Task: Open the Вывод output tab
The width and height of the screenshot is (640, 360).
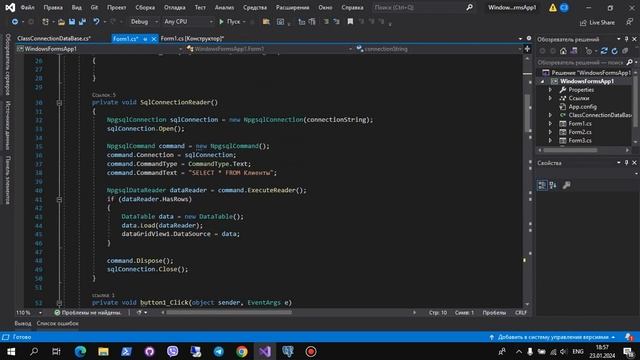Action: click(x=23, y=323)
